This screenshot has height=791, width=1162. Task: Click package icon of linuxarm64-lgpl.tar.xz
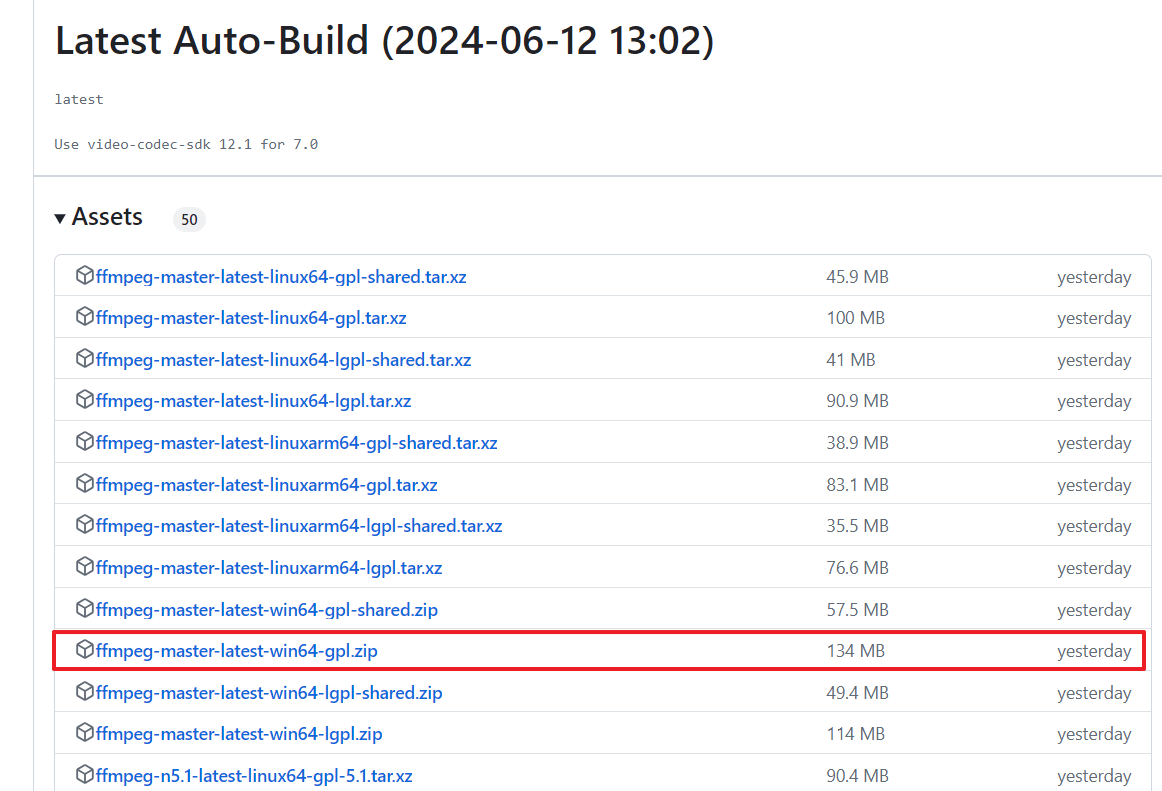tap(84, 566)
